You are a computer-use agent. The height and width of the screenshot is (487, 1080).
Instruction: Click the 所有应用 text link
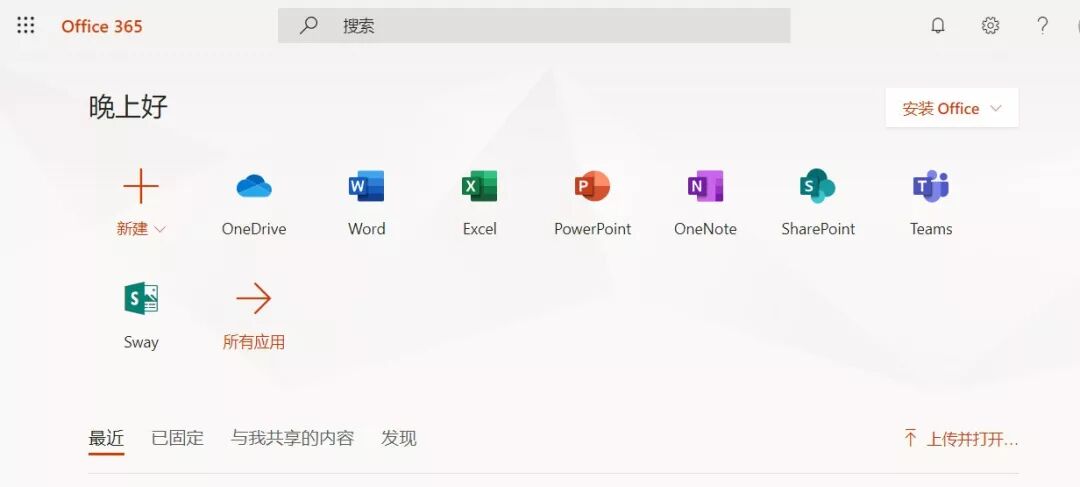(253, 342)
